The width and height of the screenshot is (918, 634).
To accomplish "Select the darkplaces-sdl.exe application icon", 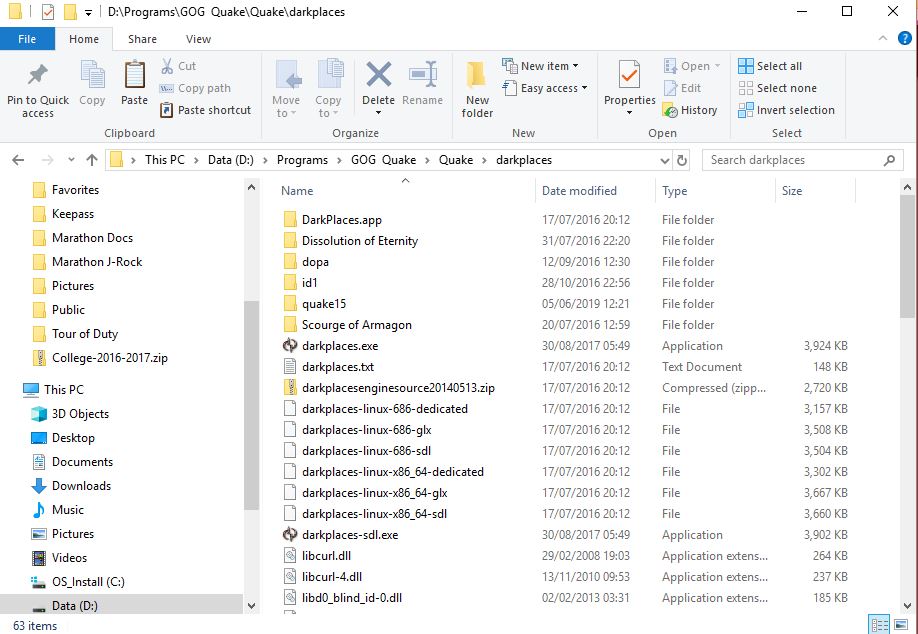I will click(x=290, y=534).
